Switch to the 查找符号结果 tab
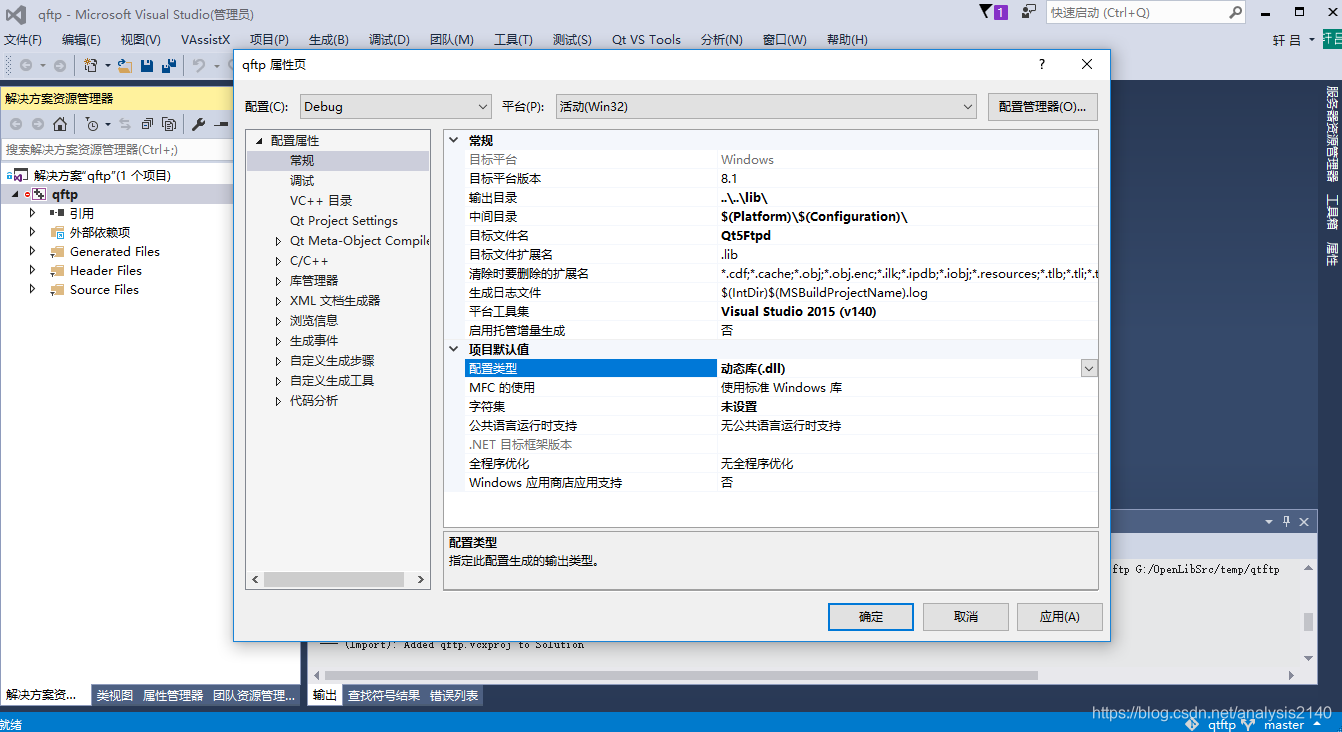Screen dimensions: 1342x732 tap(384, 695)
